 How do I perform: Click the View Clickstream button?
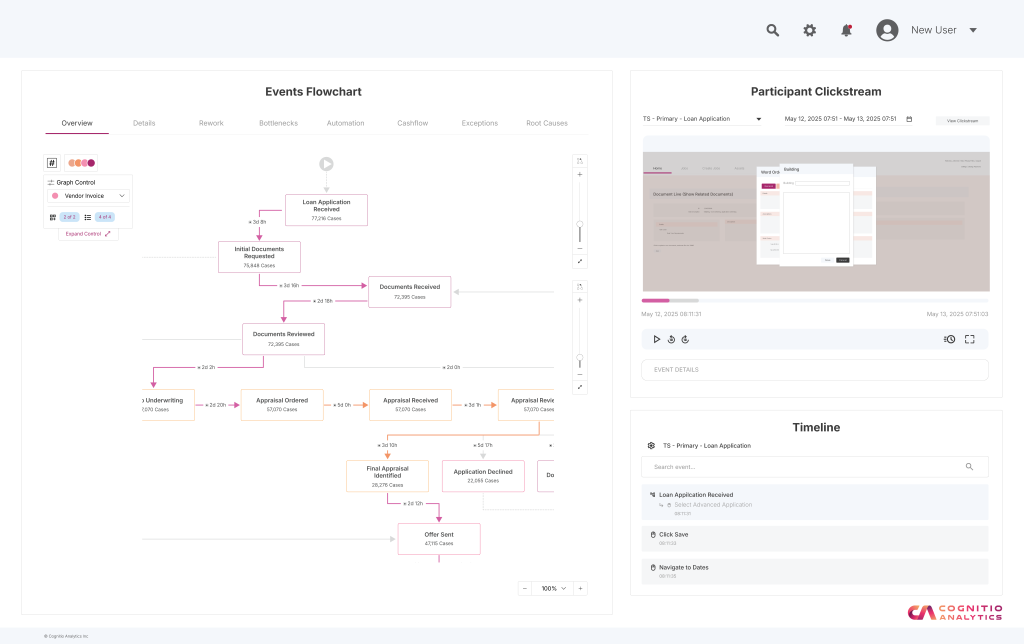pos(962,121)
